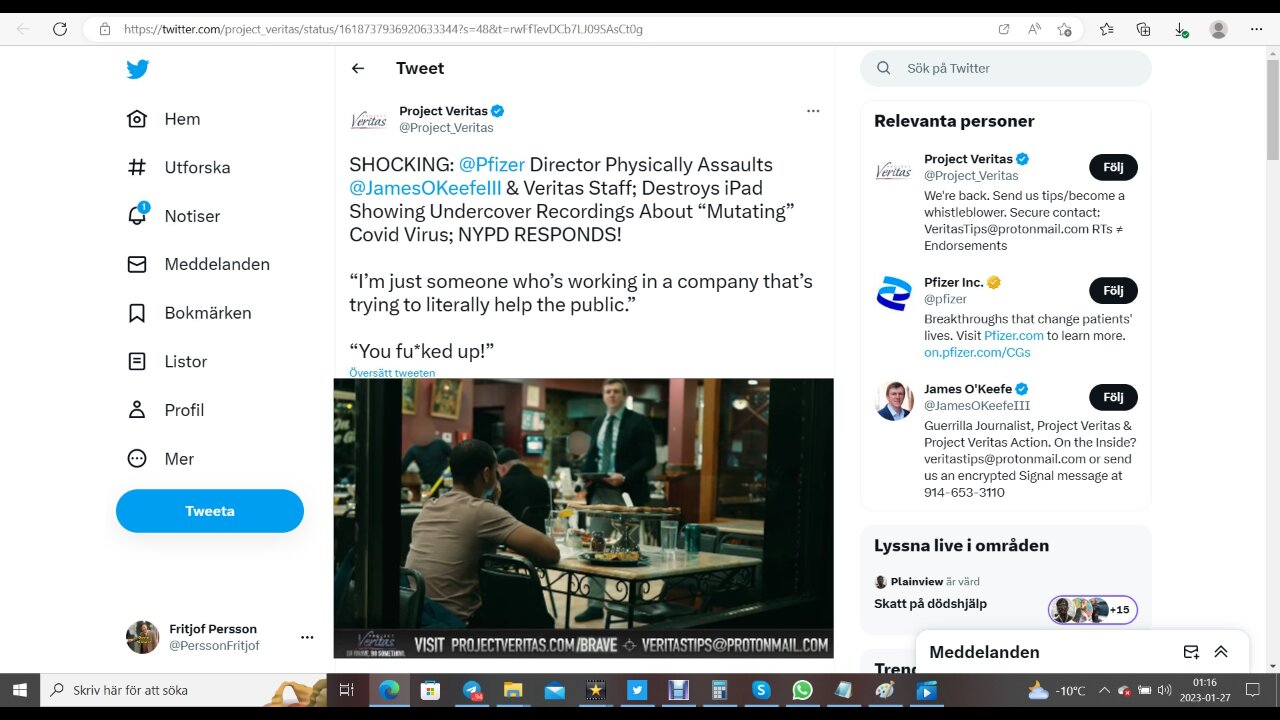Click the space listeners +15 avatars

tap(1093, 609)
